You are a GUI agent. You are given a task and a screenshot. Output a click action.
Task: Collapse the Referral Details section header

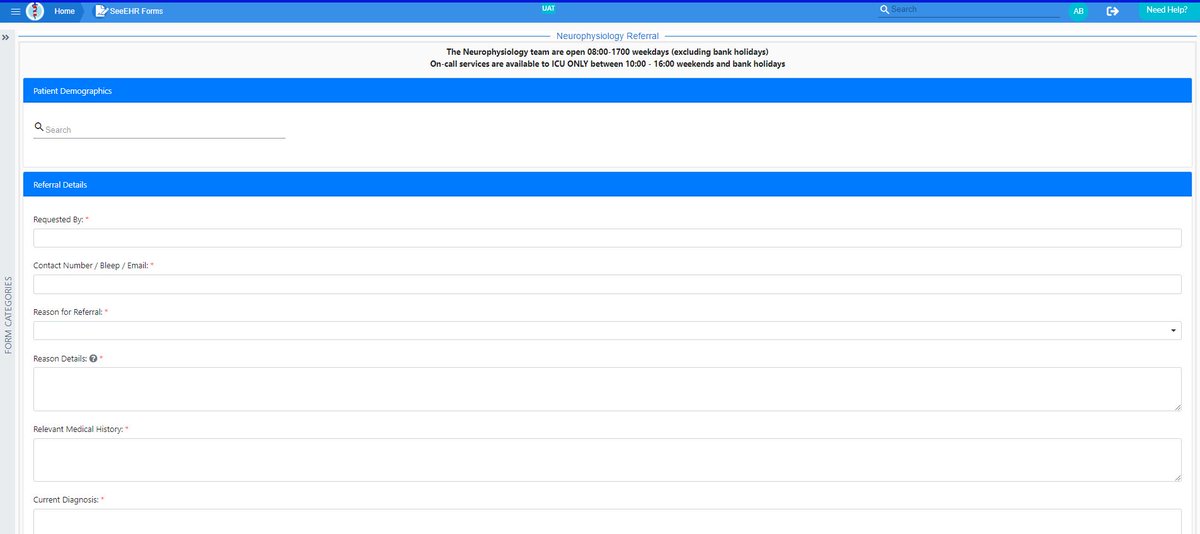pyautogui.click(x=607, y=184)
